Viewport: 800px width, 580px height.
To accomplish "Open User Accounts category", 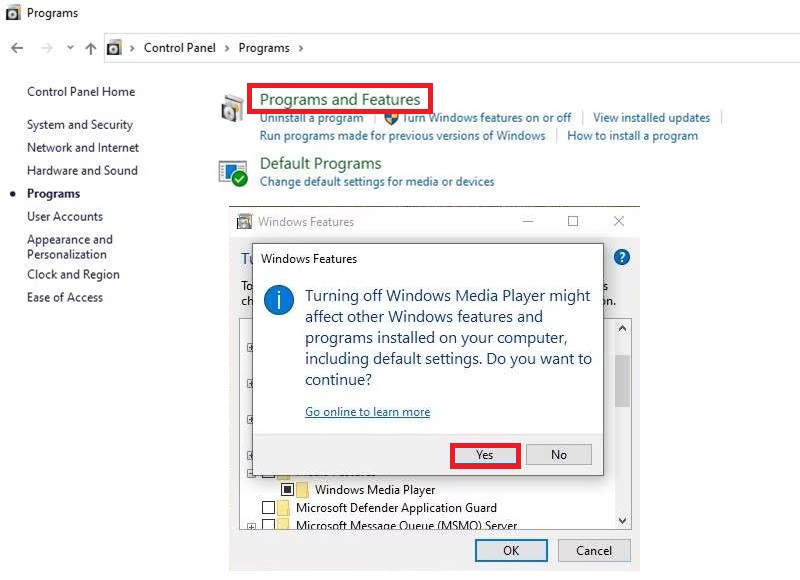I will [x=65, y=217].
